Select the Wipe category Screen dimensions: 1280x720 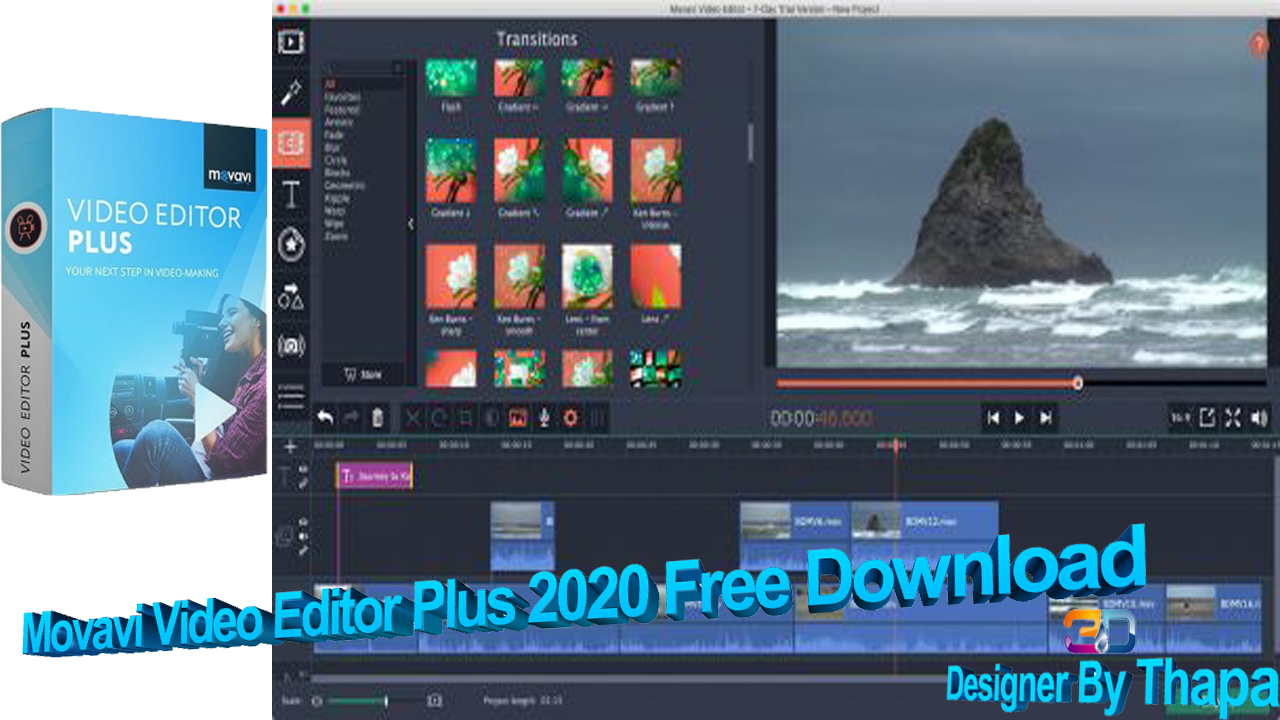click(x=334, y=224)
